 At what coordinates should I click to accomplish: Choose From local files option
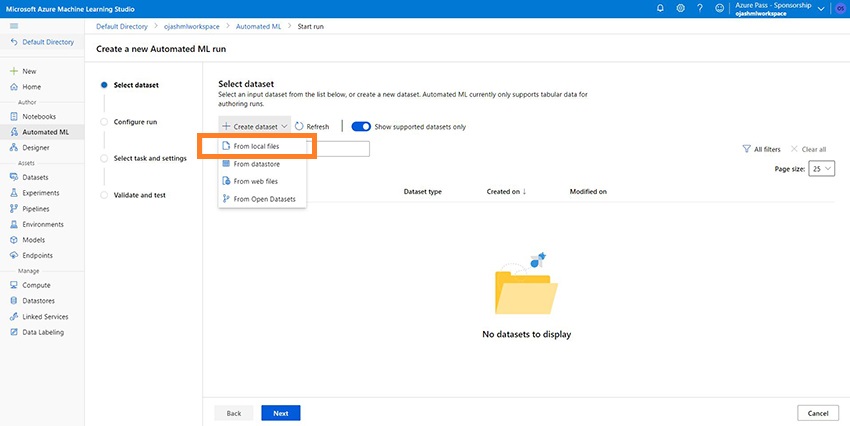pos(256,146)
